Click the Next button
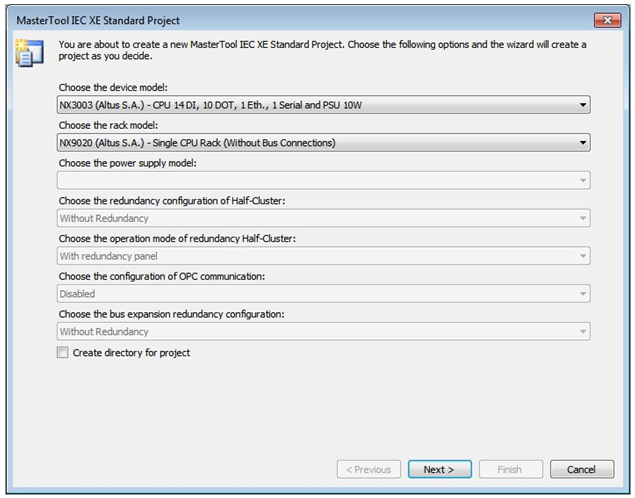This screenshot has height=498, width=635. [439, 469]
